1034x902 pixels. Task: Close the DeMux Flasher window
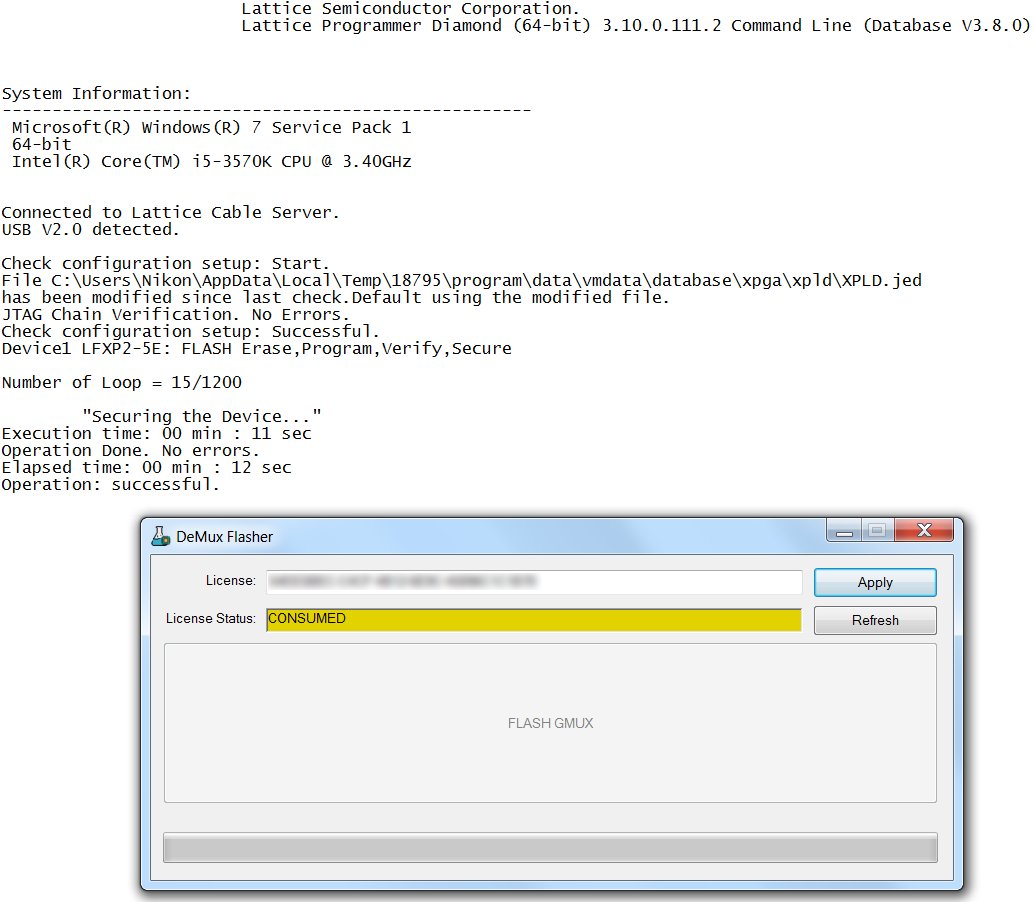point(924,530)
